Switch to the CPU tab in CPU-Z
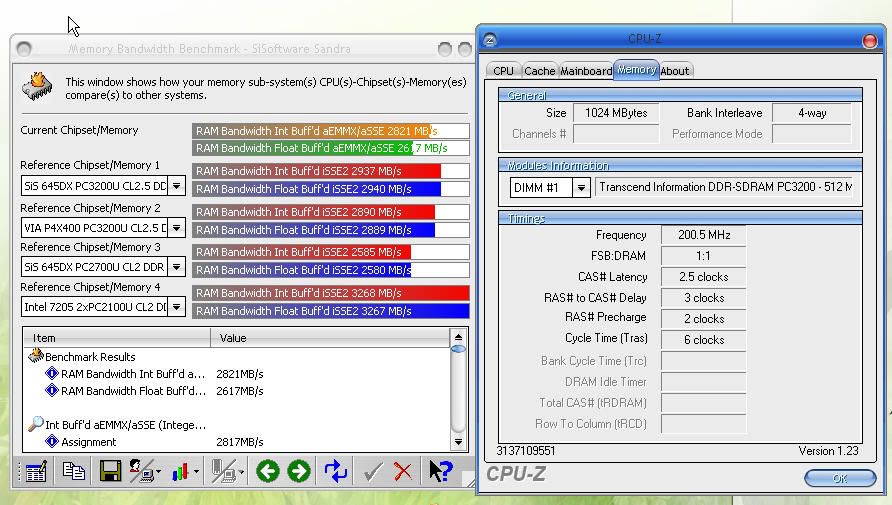892x505 pixels. point(503,71)
